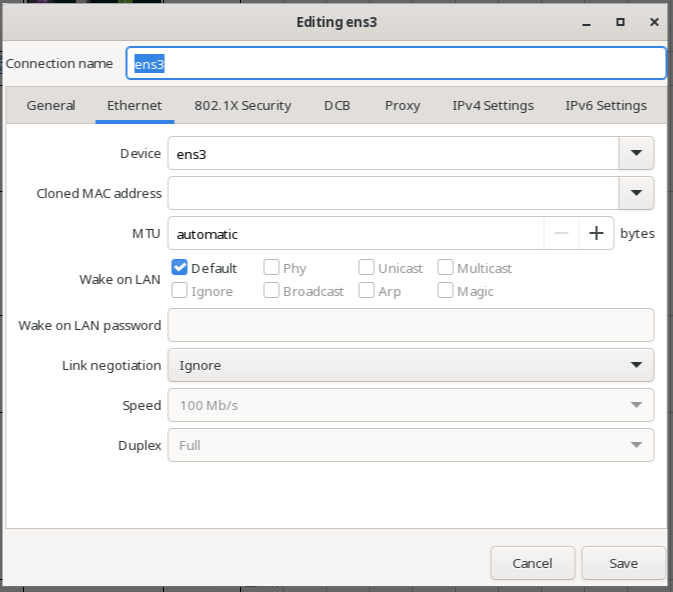Increase MTU with the plus button
Screen dimensions: 673x592
pos(596,233)
